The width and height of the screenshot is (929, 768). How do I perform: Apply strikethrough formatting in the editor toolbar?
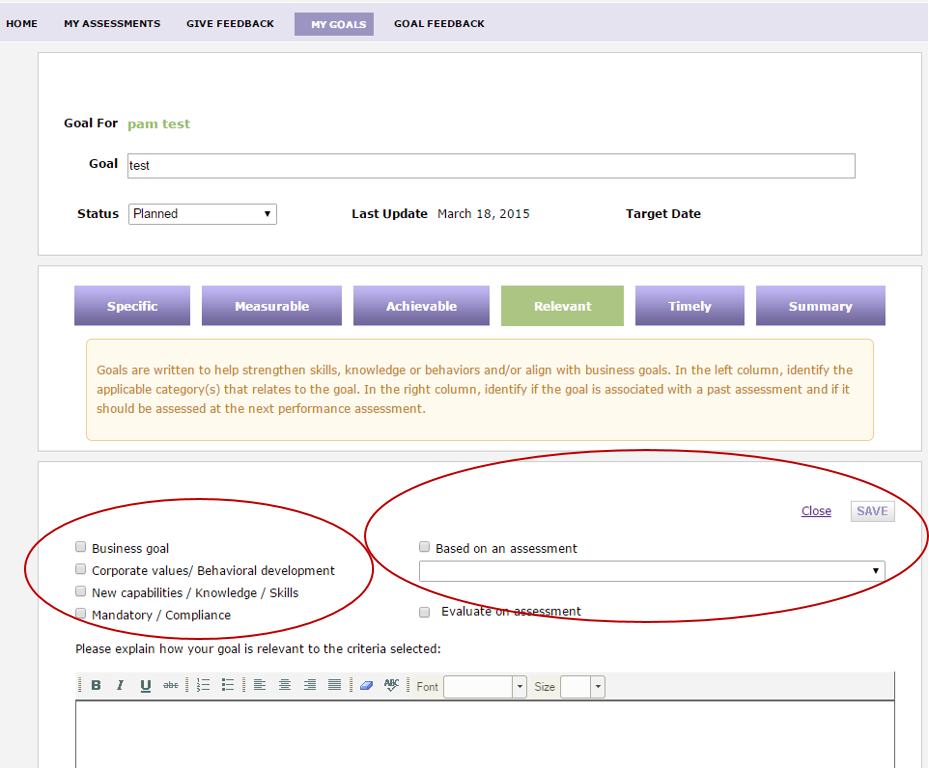[171, 686]
